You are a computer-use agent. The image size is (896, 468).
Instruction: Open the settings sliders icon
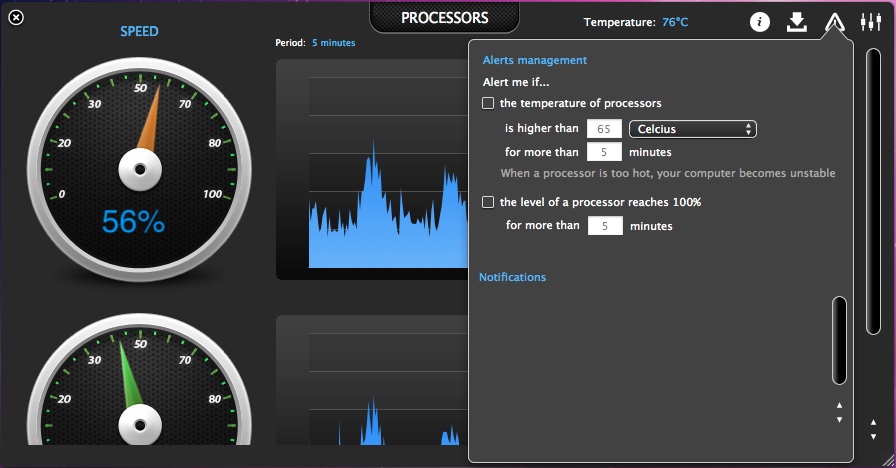click(871, 22)
